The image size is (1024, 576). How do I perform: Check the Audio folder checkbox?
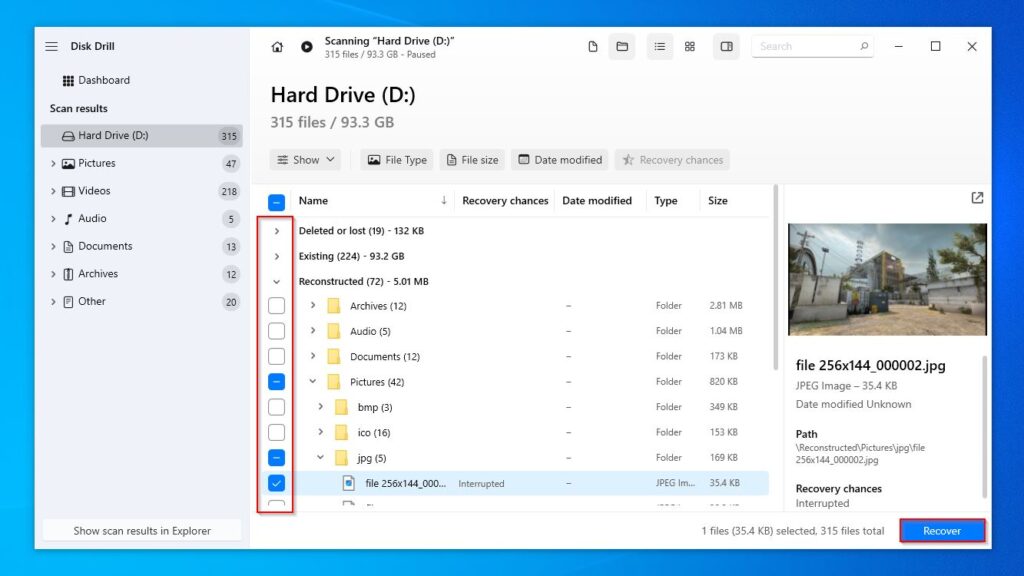[x=276, y=331]
